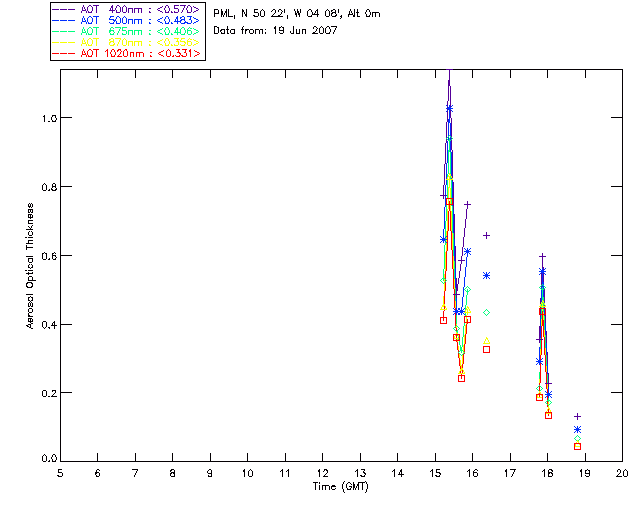This screenshot has width=640, height=512.
Task: Click the 0.6 y-axis tick label
Action: [x=49, y=256]
